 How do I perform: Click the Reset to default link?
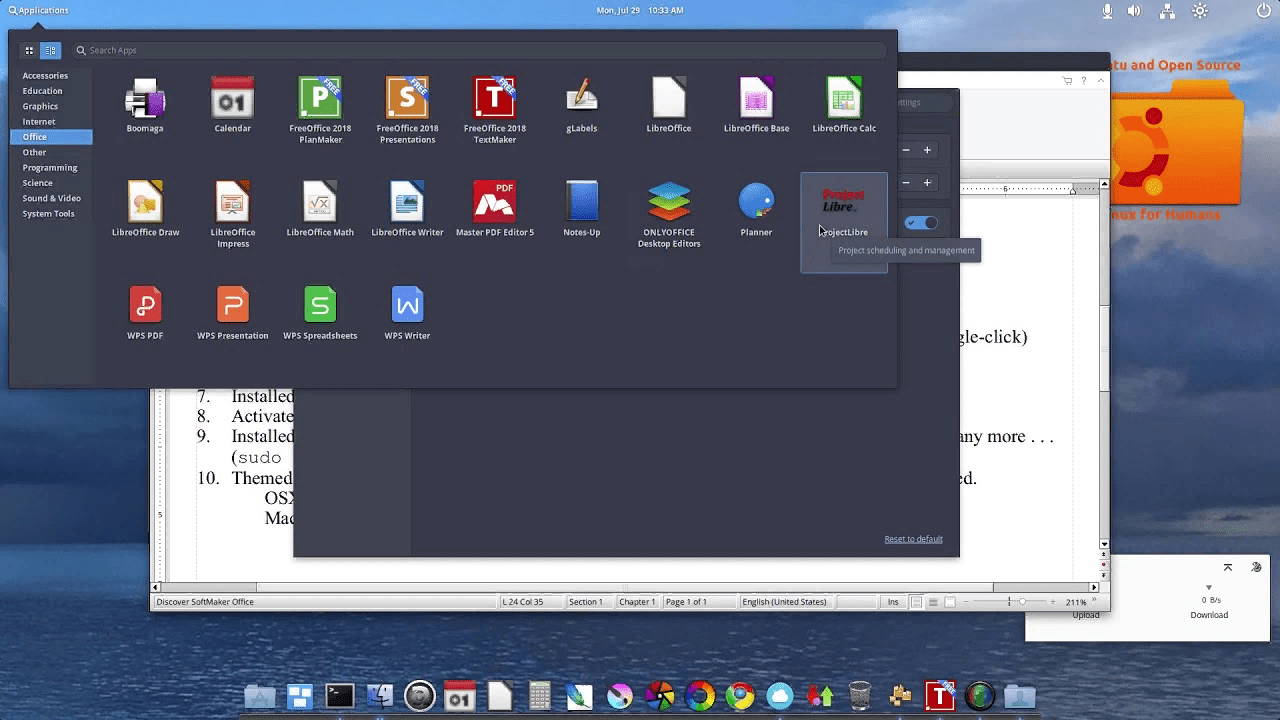coord(913,539)
